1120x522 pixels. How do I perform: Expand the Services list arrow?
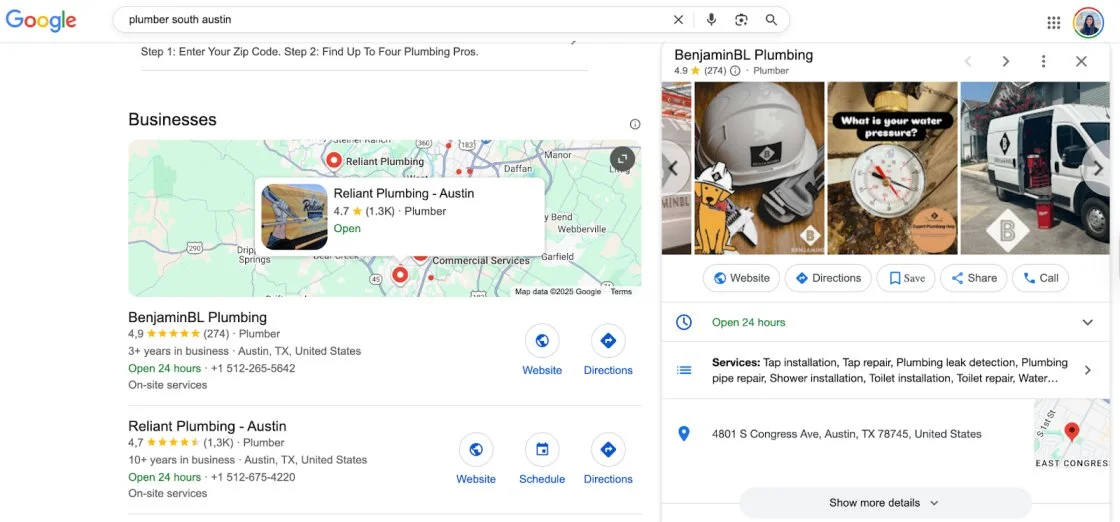tap(1088, 370)
